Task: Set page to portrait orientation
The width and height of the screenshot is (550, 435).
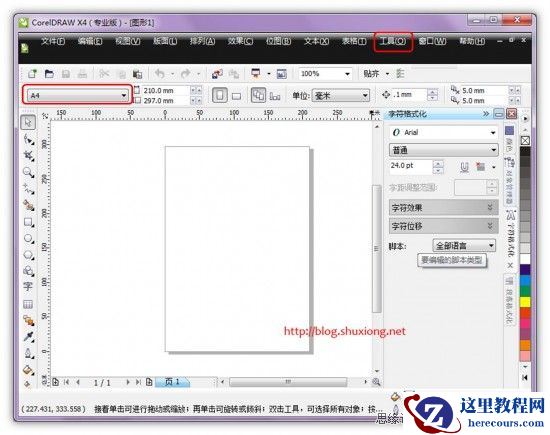Action: pyautogui.click(x=220, y=95)
